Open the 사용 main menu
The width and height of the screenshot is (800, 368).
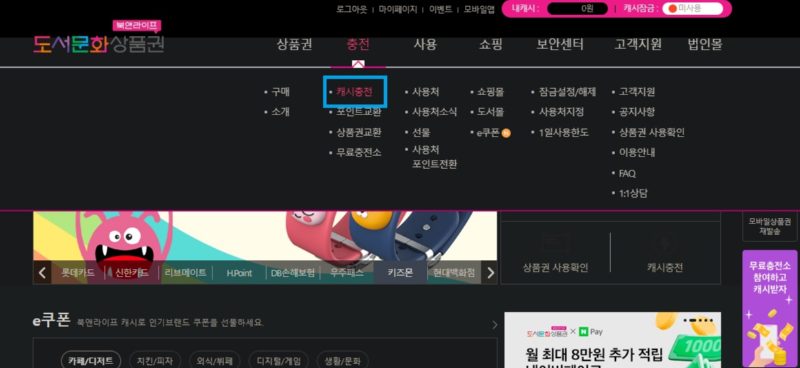coord(425,44)
